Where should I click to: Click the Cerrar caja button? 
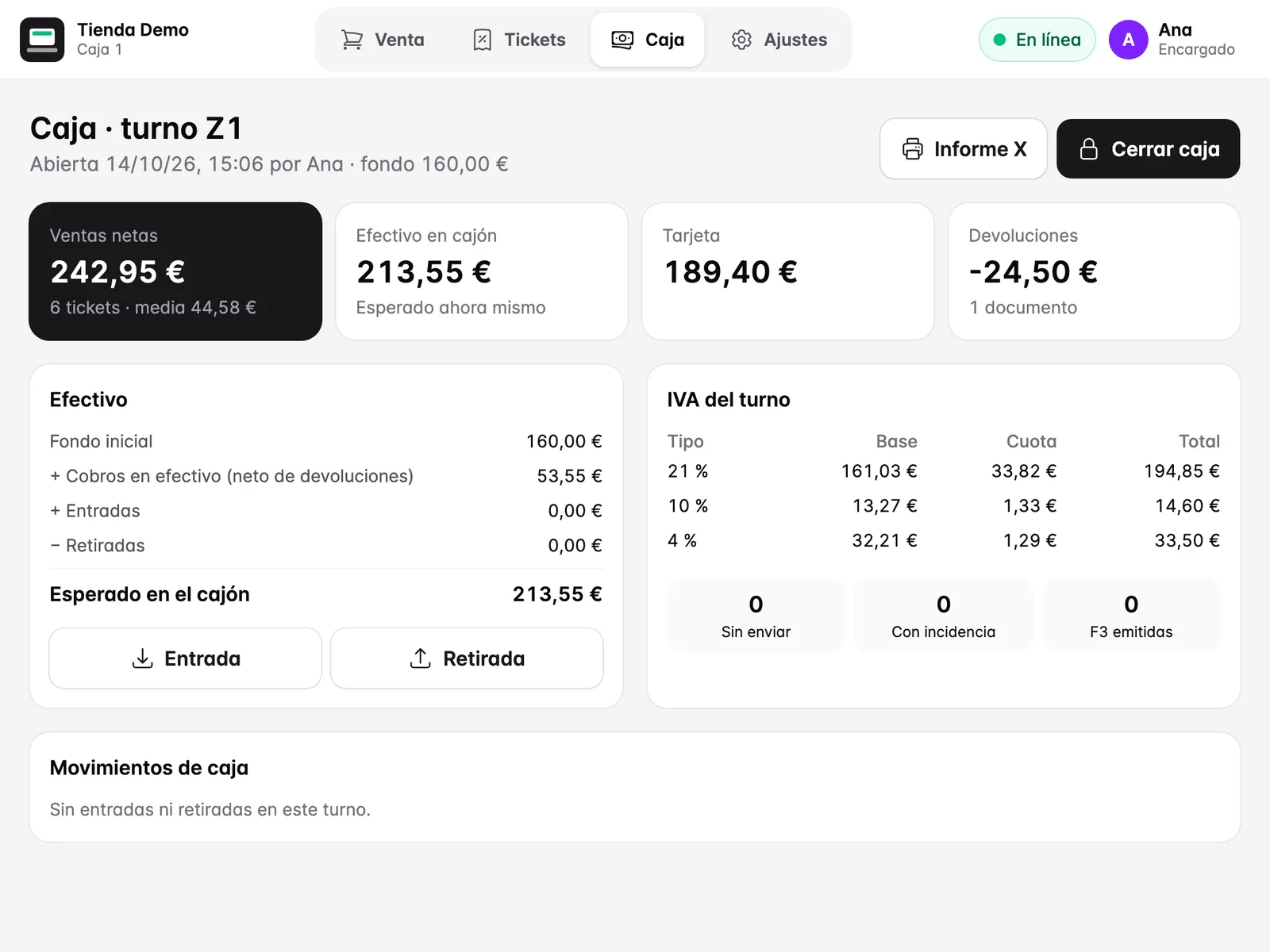(x=1149, y=149)
